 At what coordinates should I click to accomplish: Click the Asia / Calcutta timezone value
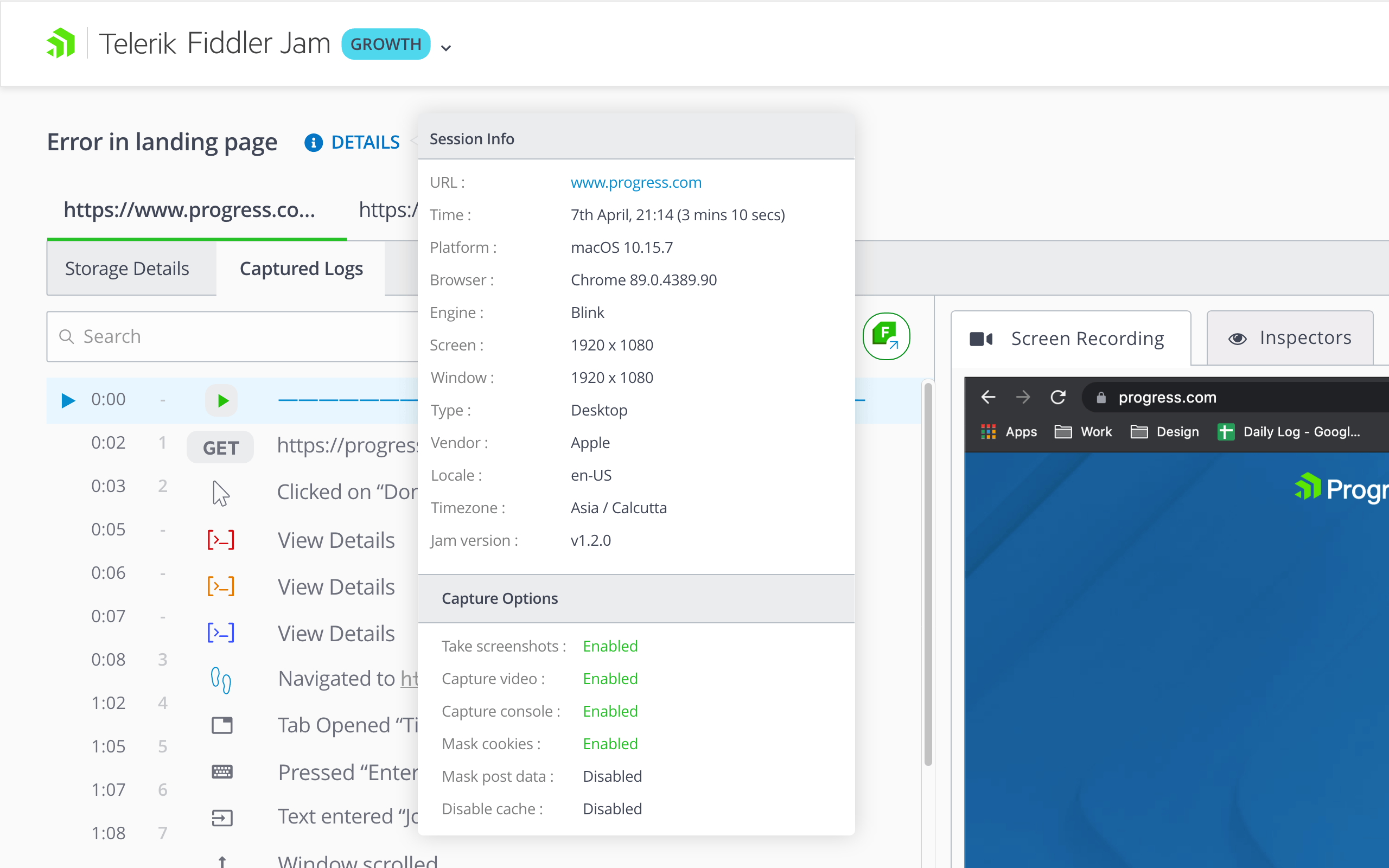click(619, 507)
